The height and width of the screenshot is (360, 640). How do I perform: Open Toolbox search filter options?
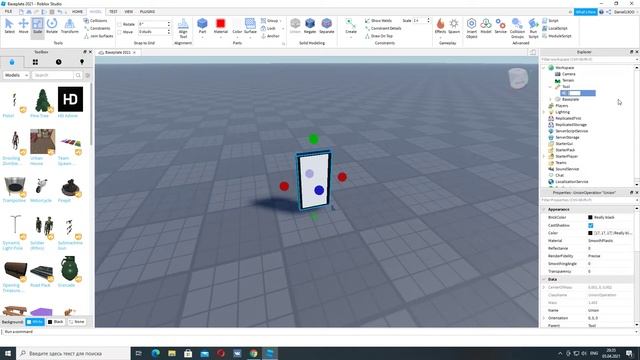click(87, 75)
